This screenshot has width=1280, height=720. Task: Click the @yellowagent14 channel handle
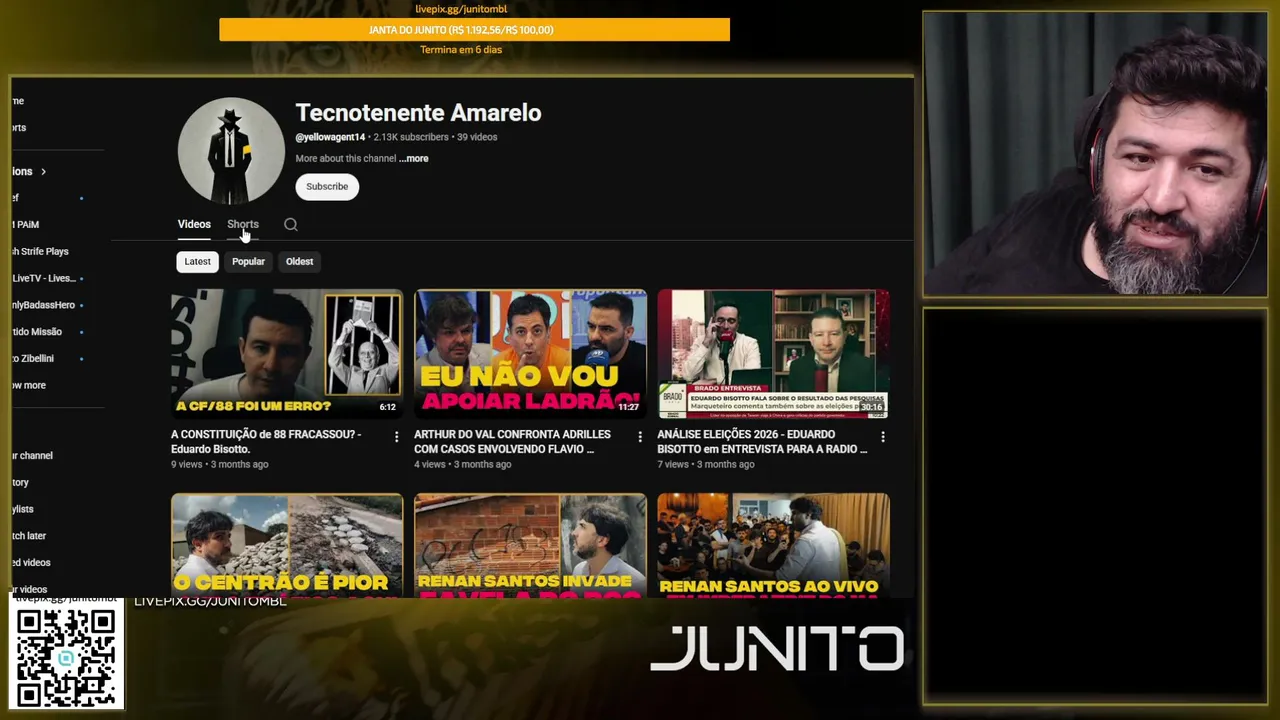(330, 137)
